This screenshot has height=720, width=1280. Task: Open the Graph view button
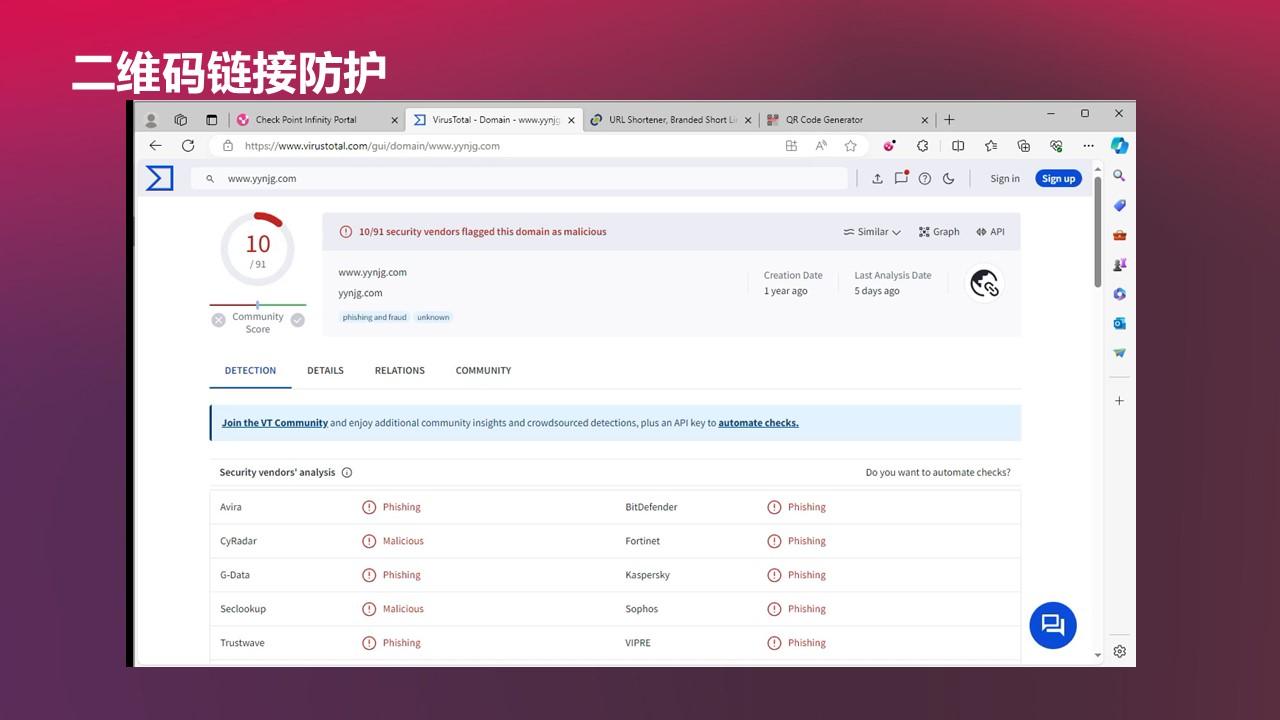coord(939,232)
